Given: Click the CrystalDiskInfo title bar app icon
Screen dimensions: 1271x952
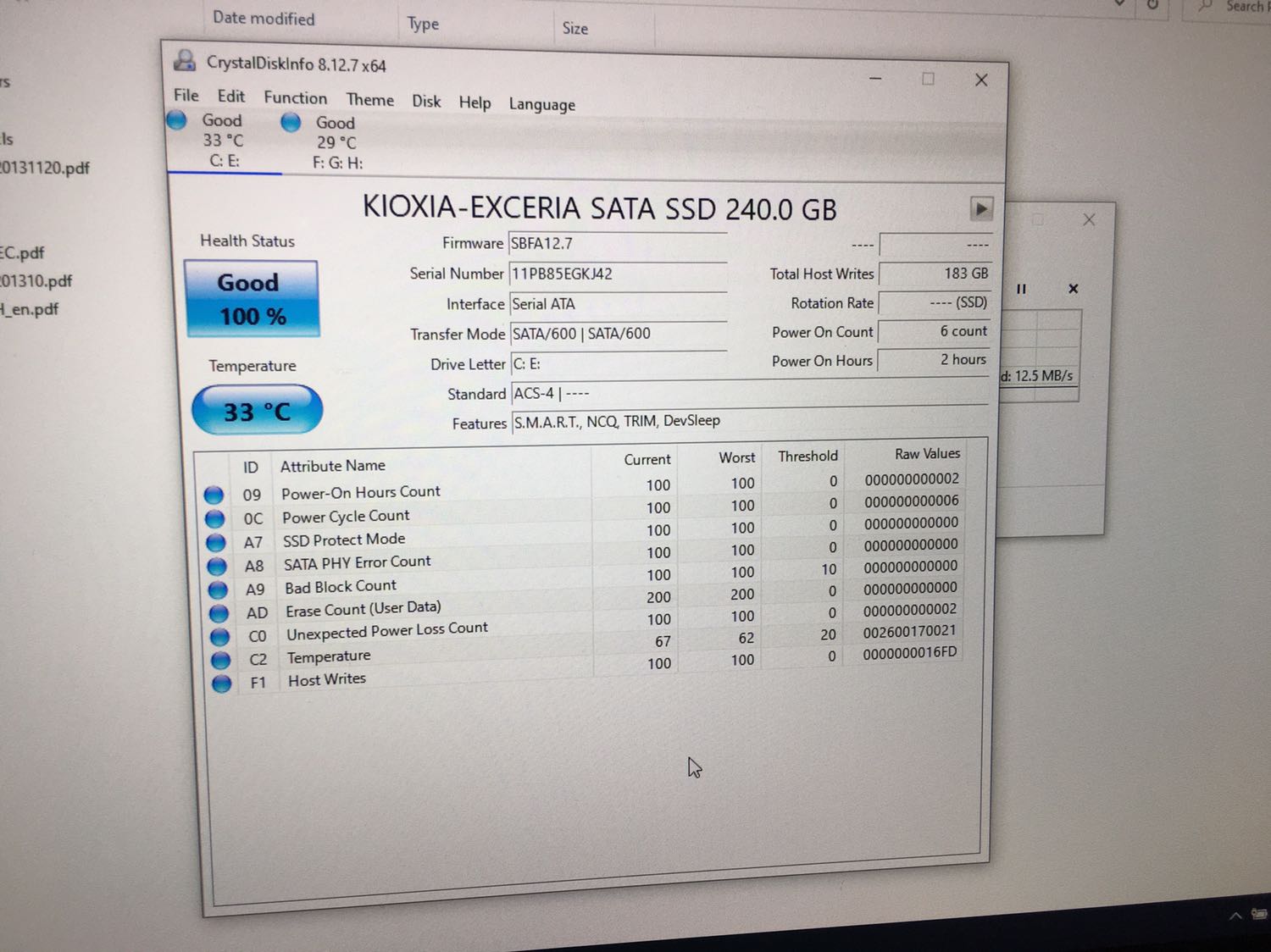Looking at the screenshot, I should pos(184,61).
